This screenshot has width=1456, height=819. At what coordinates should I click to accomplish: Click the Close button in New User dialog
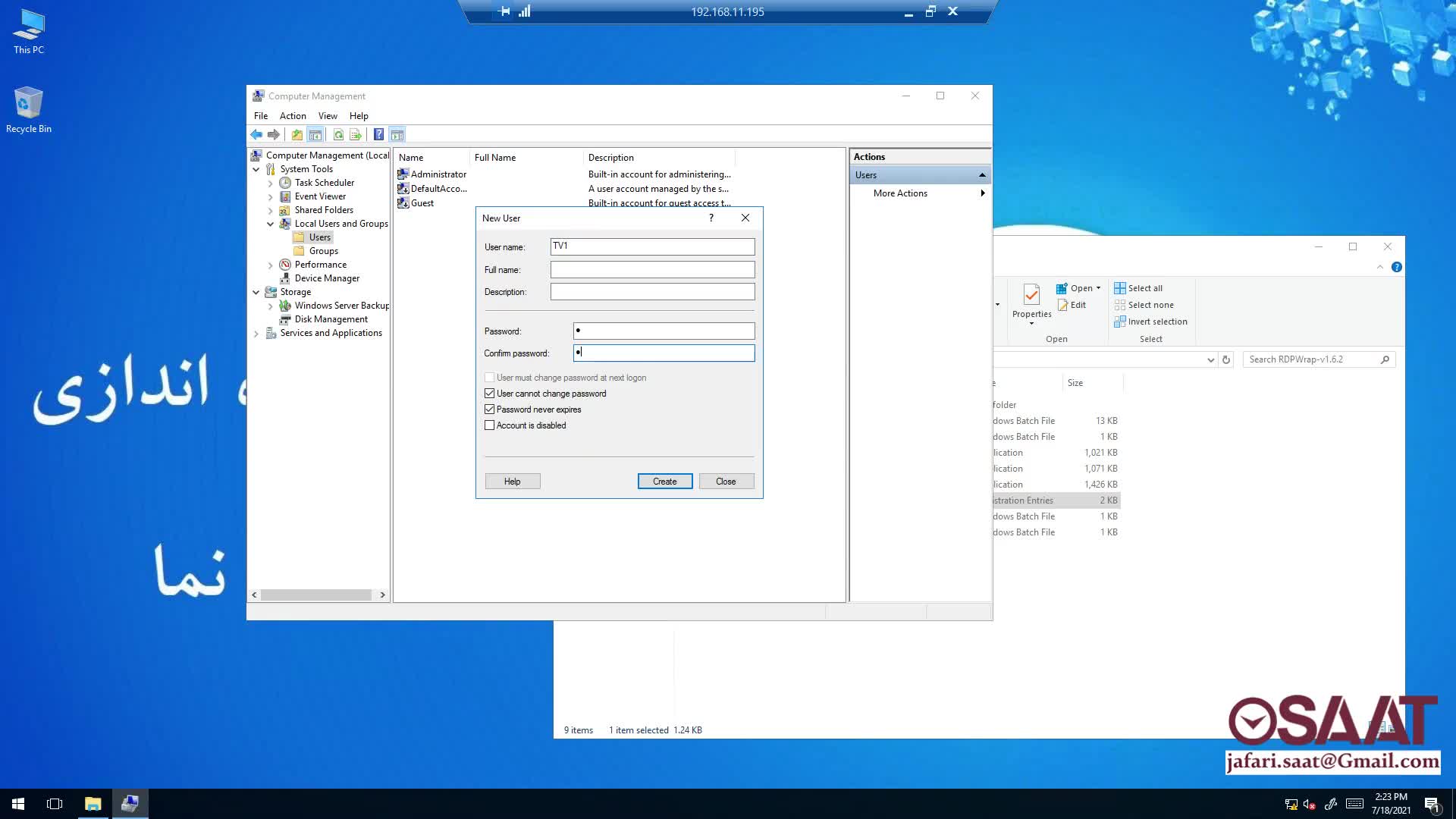[726, 482]
